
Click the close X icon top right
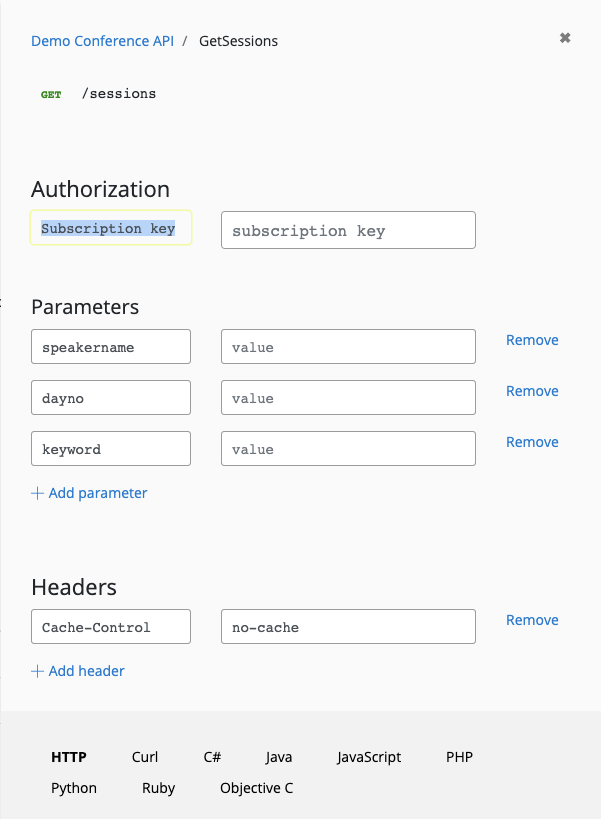coord(565,38)
